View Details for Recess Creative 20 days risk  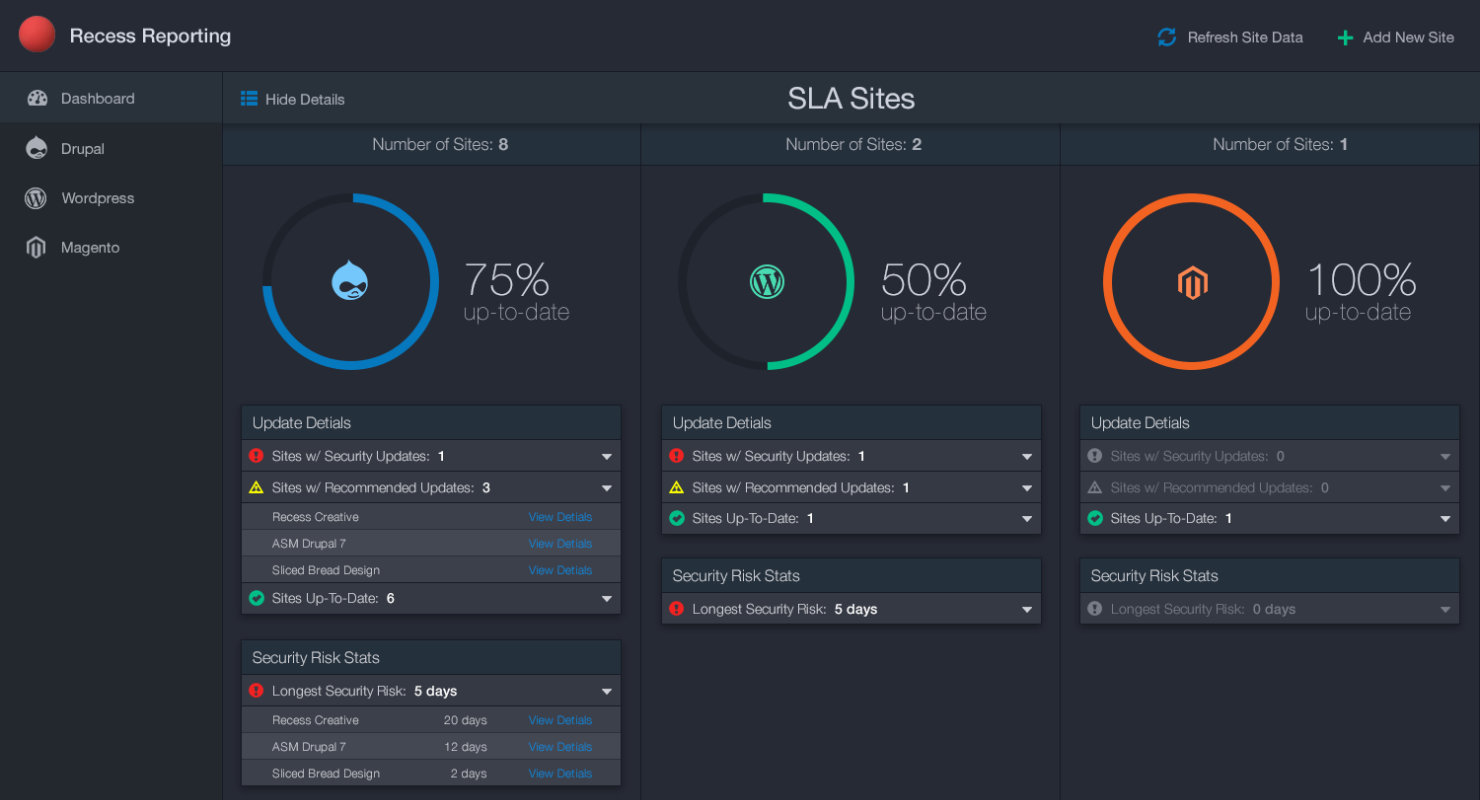point(560,720)
